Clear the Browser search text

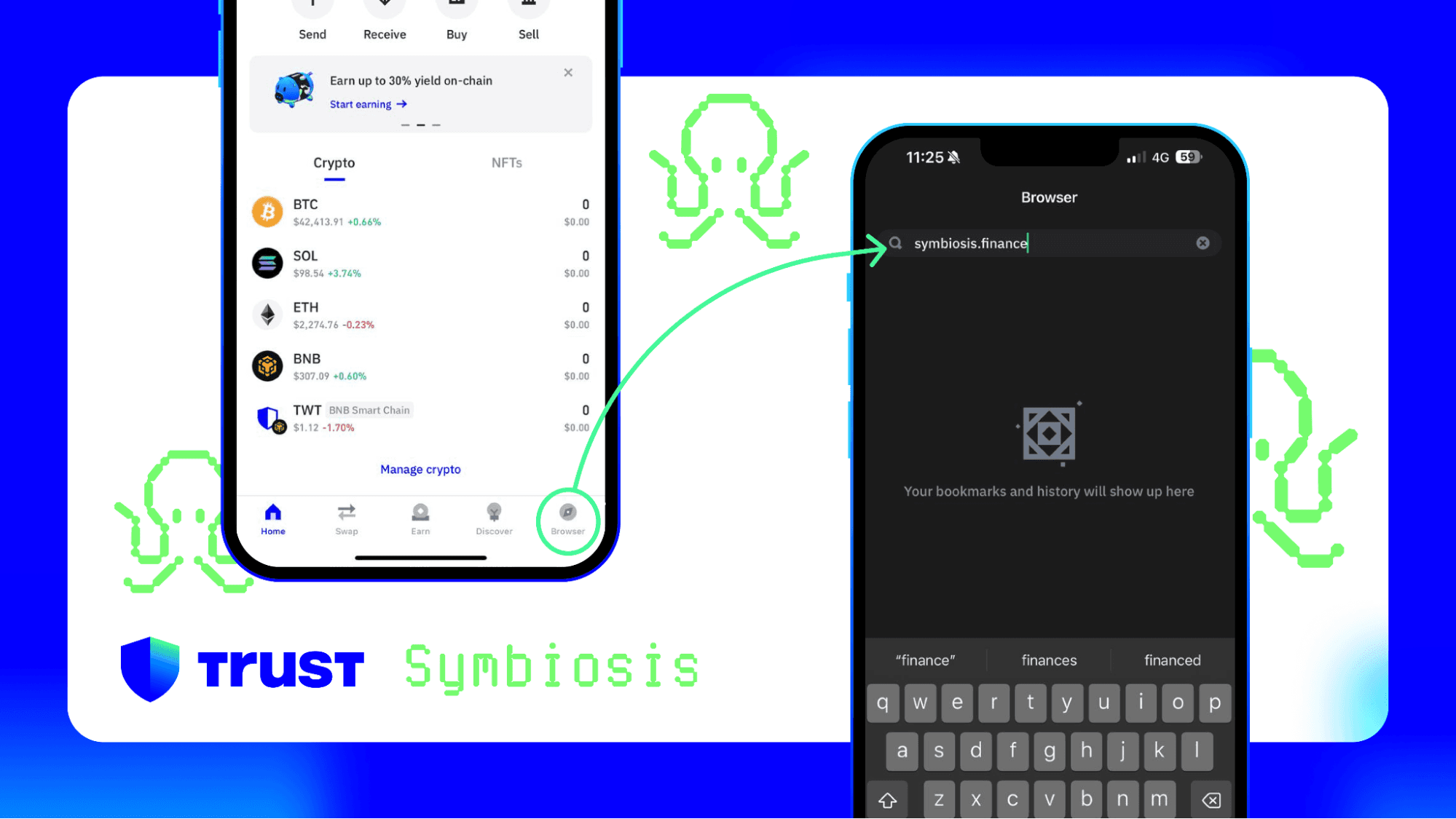pos(1203,243)
